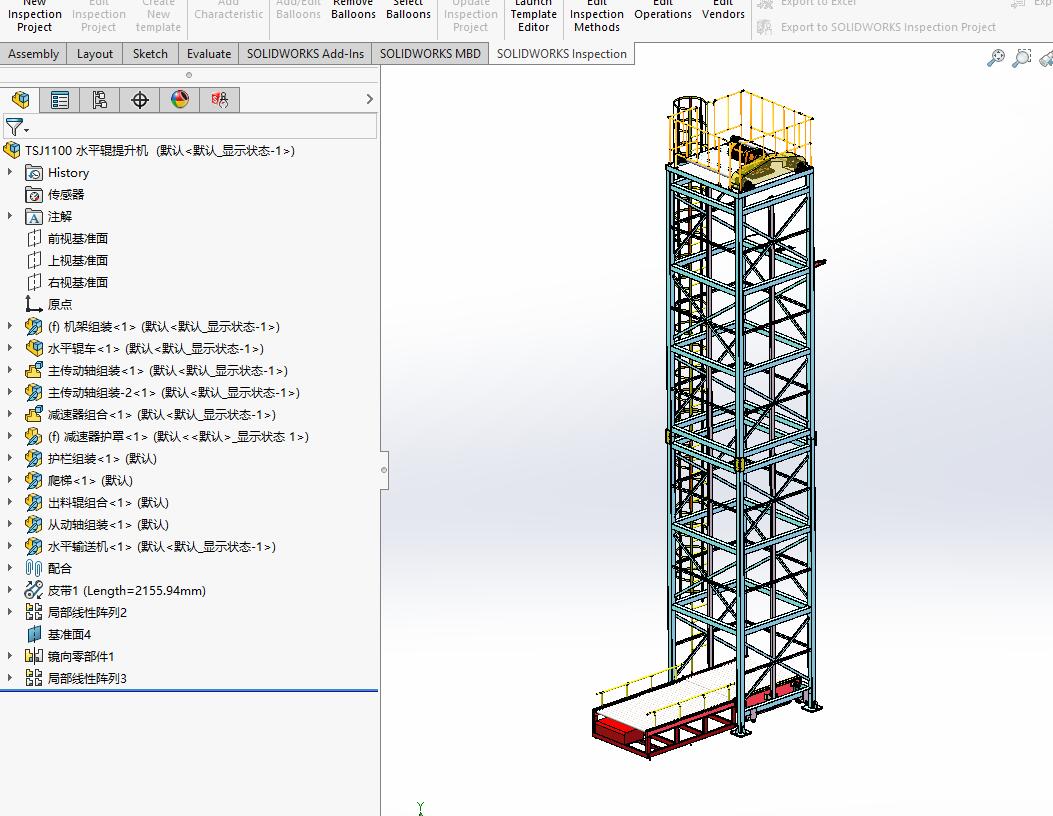The height and width of the screenshot is (816, 1053).
Task: Click Edit Operations button
Action: [663, 11]
